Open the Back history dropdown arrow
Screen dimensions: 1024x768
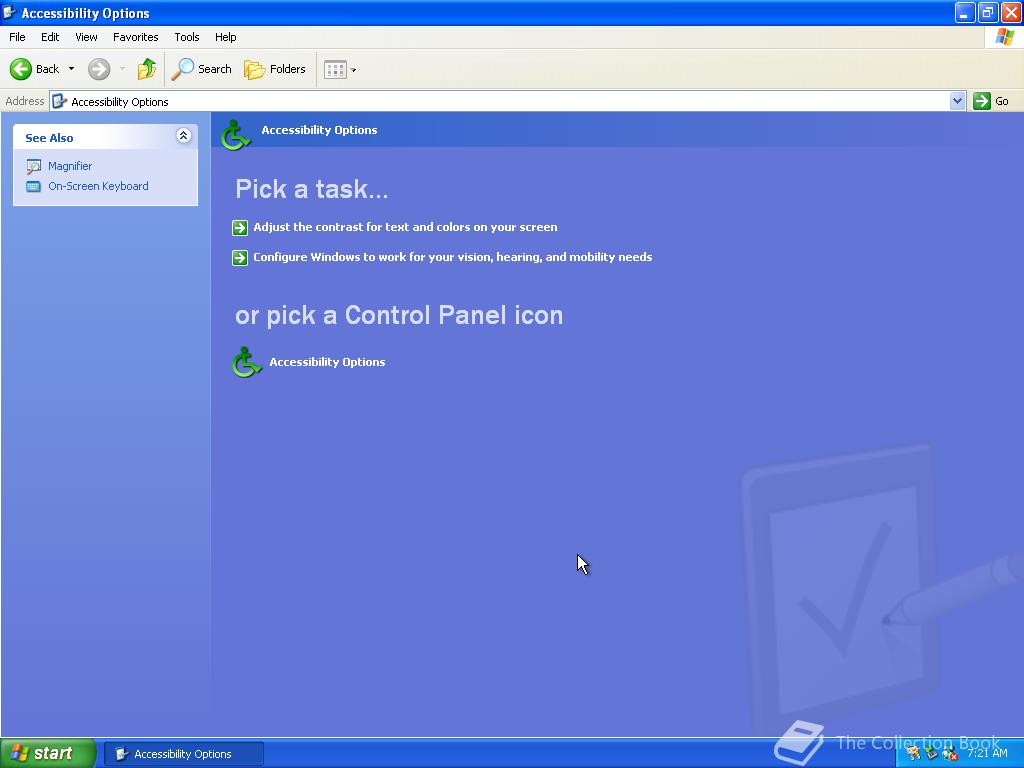(71, 69)
